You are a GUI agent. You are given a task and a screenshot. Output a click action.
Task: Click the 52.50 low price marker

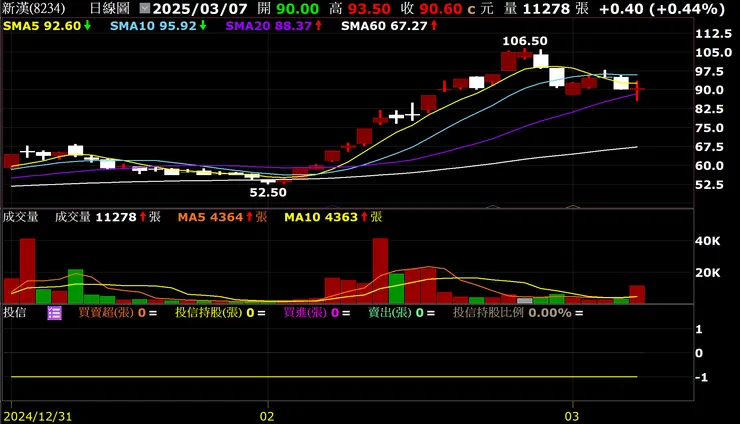coord(268,192)
